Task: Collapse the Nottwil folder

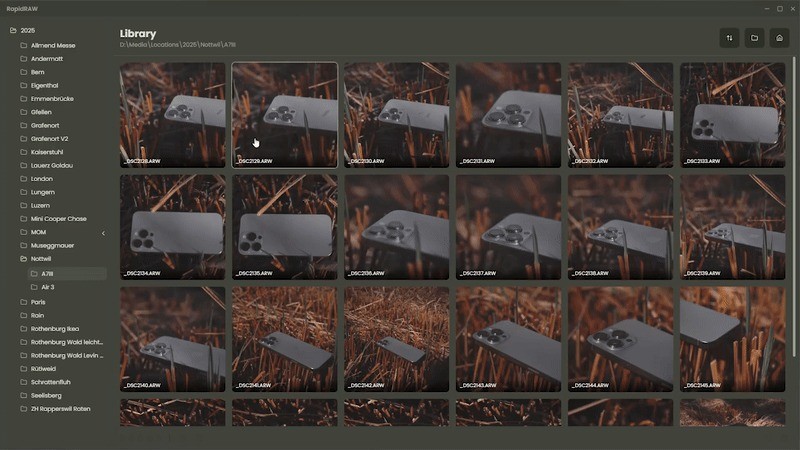Action: point(23,259)
